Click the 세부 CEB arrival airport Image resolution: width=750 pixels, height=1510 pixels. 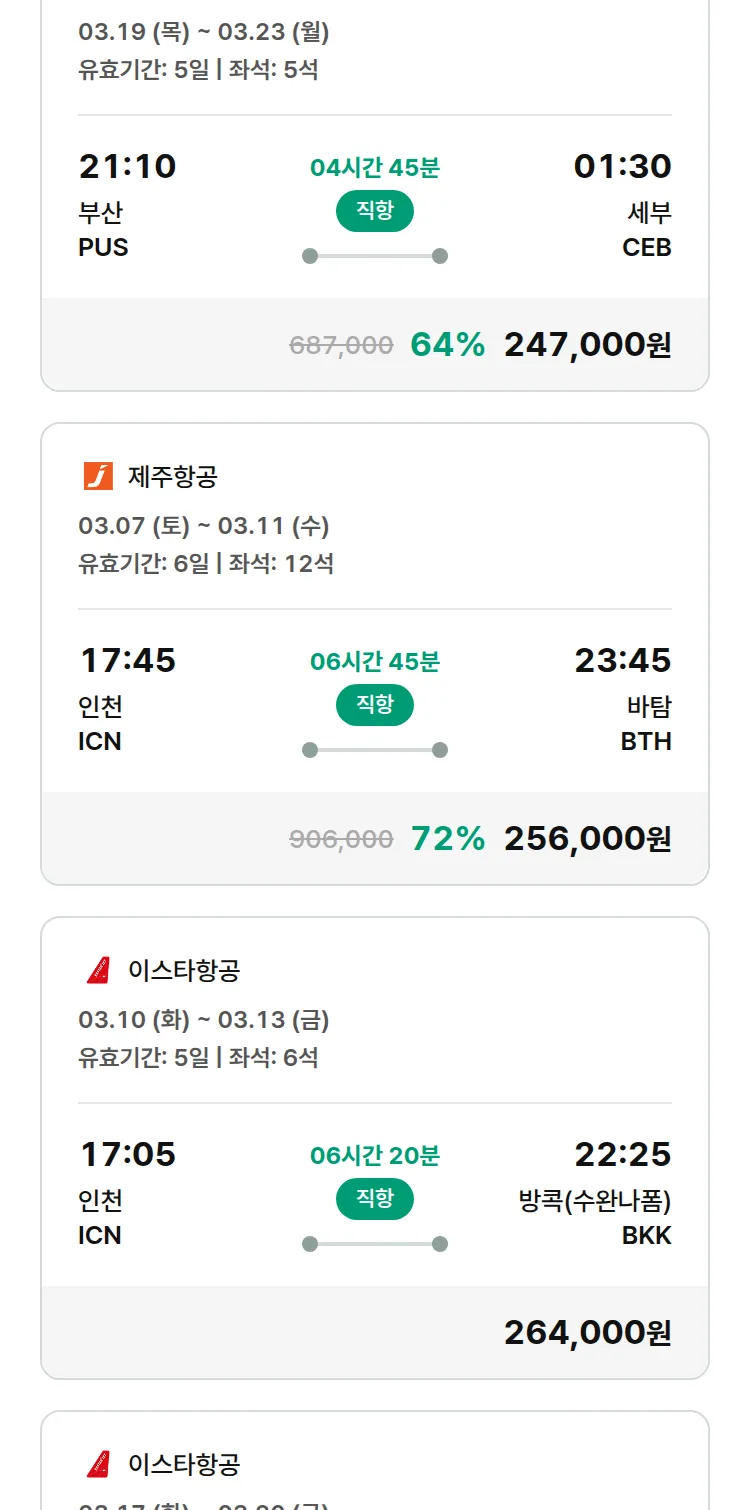[x=648, y=230]
